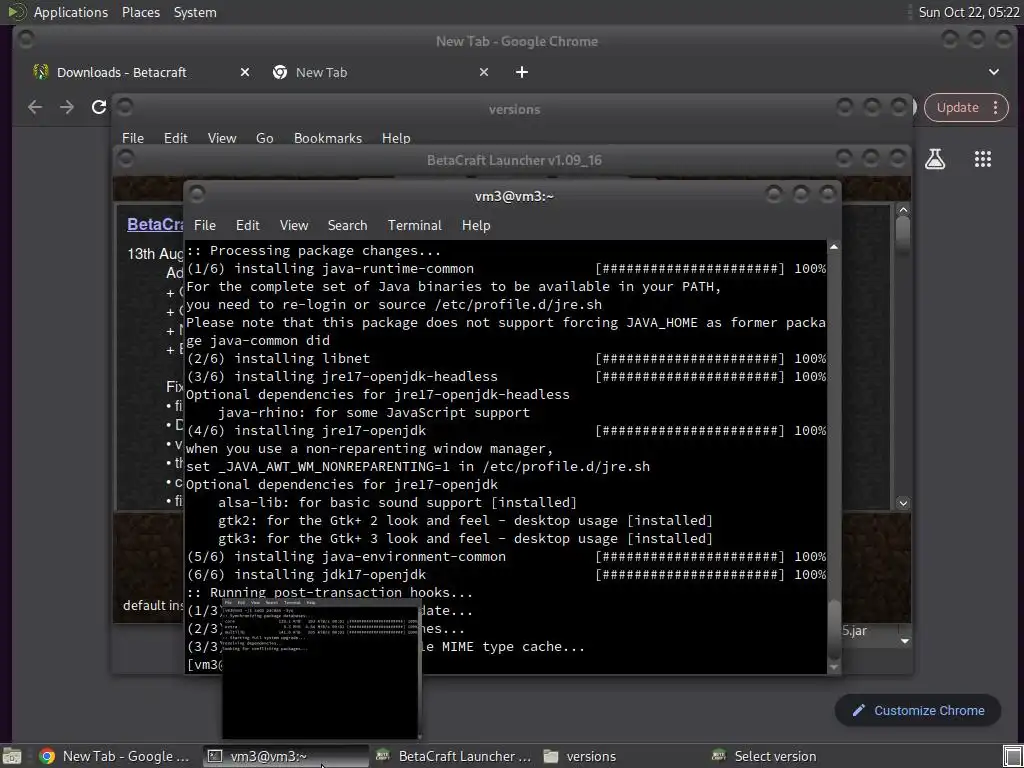Image resolution: width=1024 pixels, height=768 pixels.
Task: Open the .jar version dropdown in launcher
Action: [x=904, y=641]
